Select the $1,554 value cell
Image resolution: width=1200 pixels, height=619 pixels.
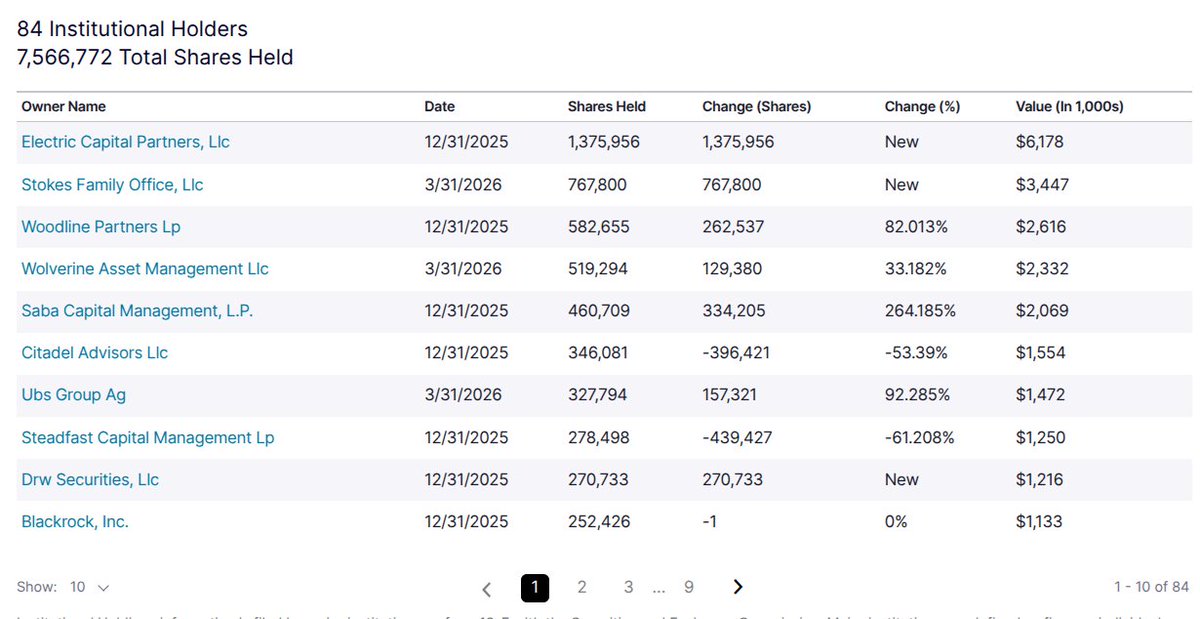click(x=1040, y=353)
